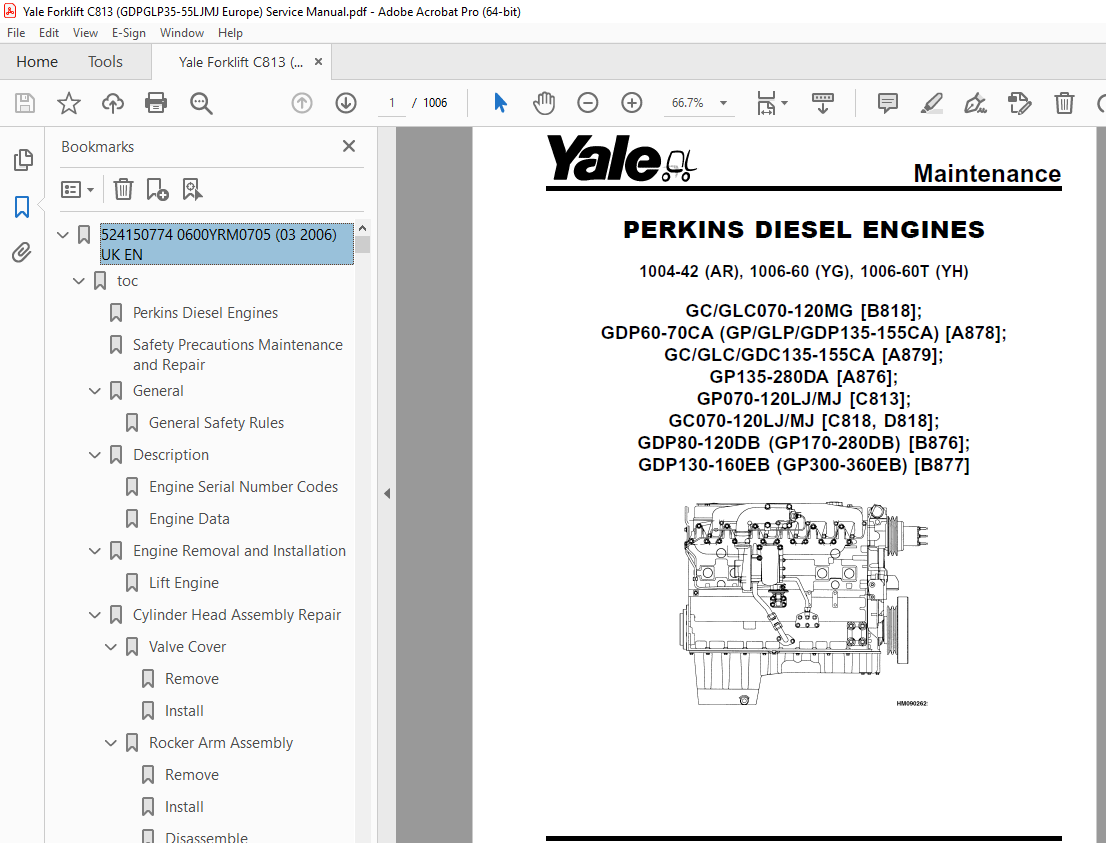Open Engine Serial Number Codes bookmark
This screenshot has height=843, width=1106.
pyautogui.click(x=243, y=487)
